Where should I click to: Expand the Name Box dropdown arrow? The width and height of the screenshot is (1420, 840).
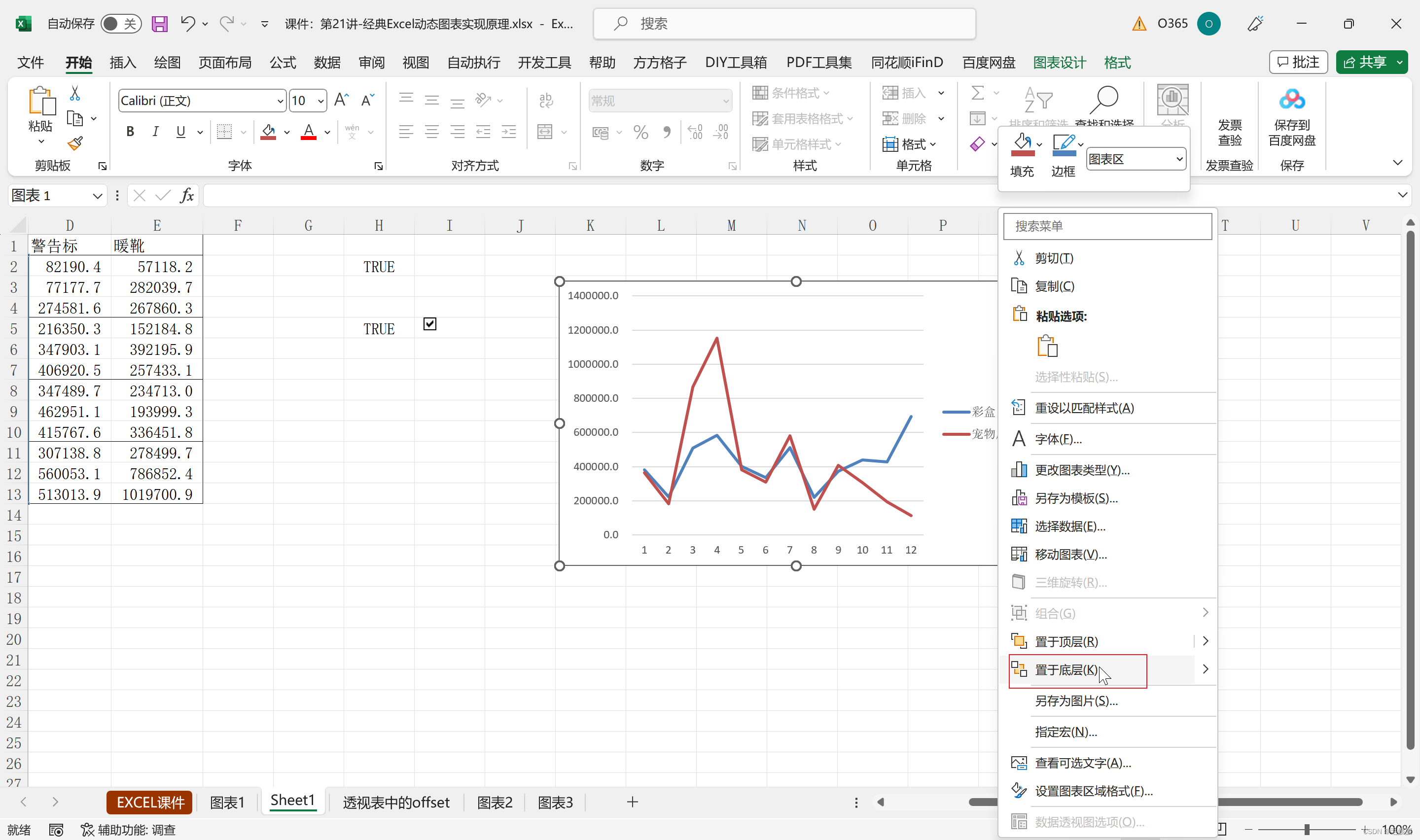click(97, 196)
